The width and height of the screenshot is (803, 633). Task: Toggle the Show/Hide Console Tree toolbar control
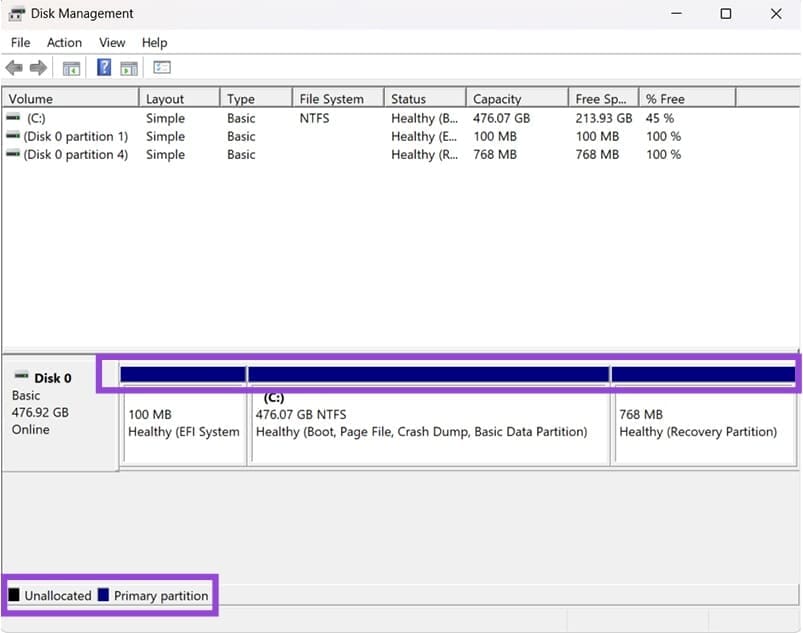click(x=71, y=68)
